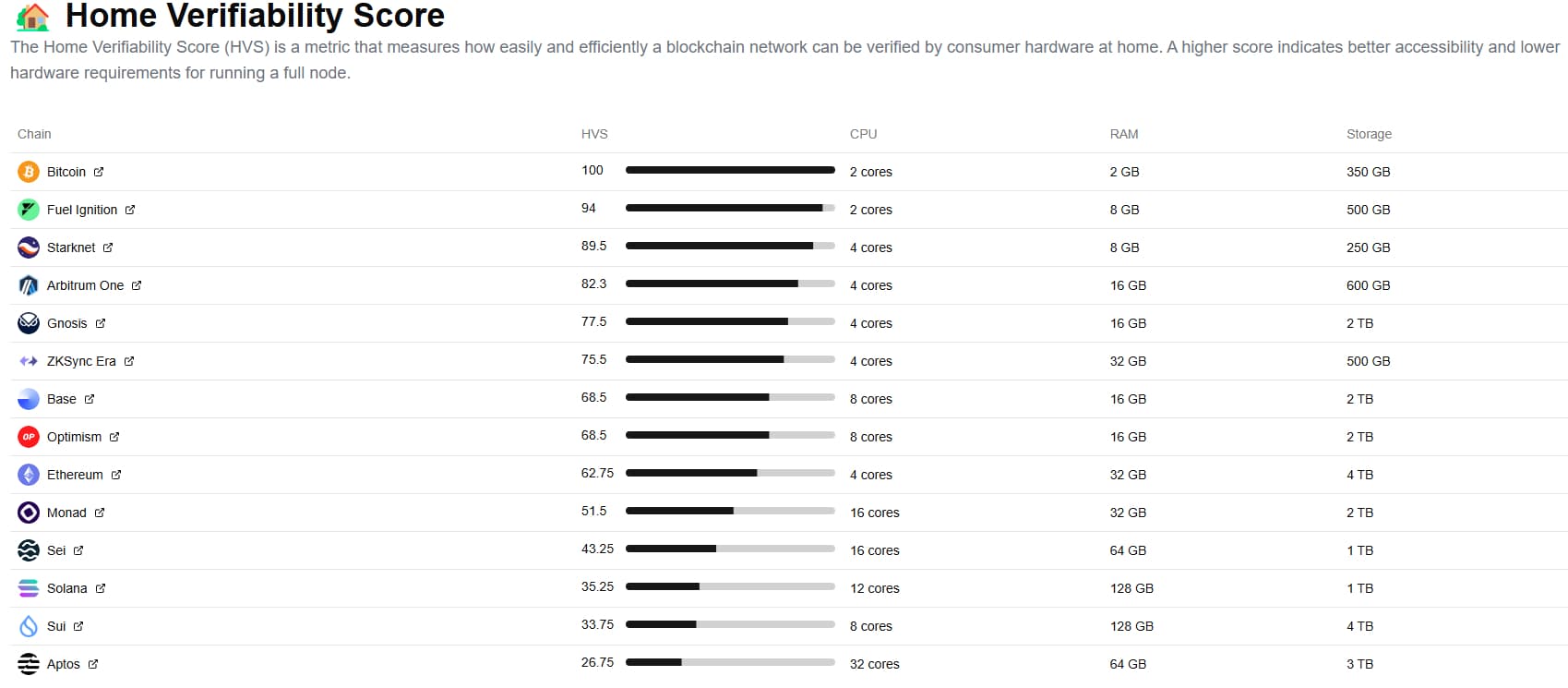Click the Ethereum diamond logo icon

29,475
